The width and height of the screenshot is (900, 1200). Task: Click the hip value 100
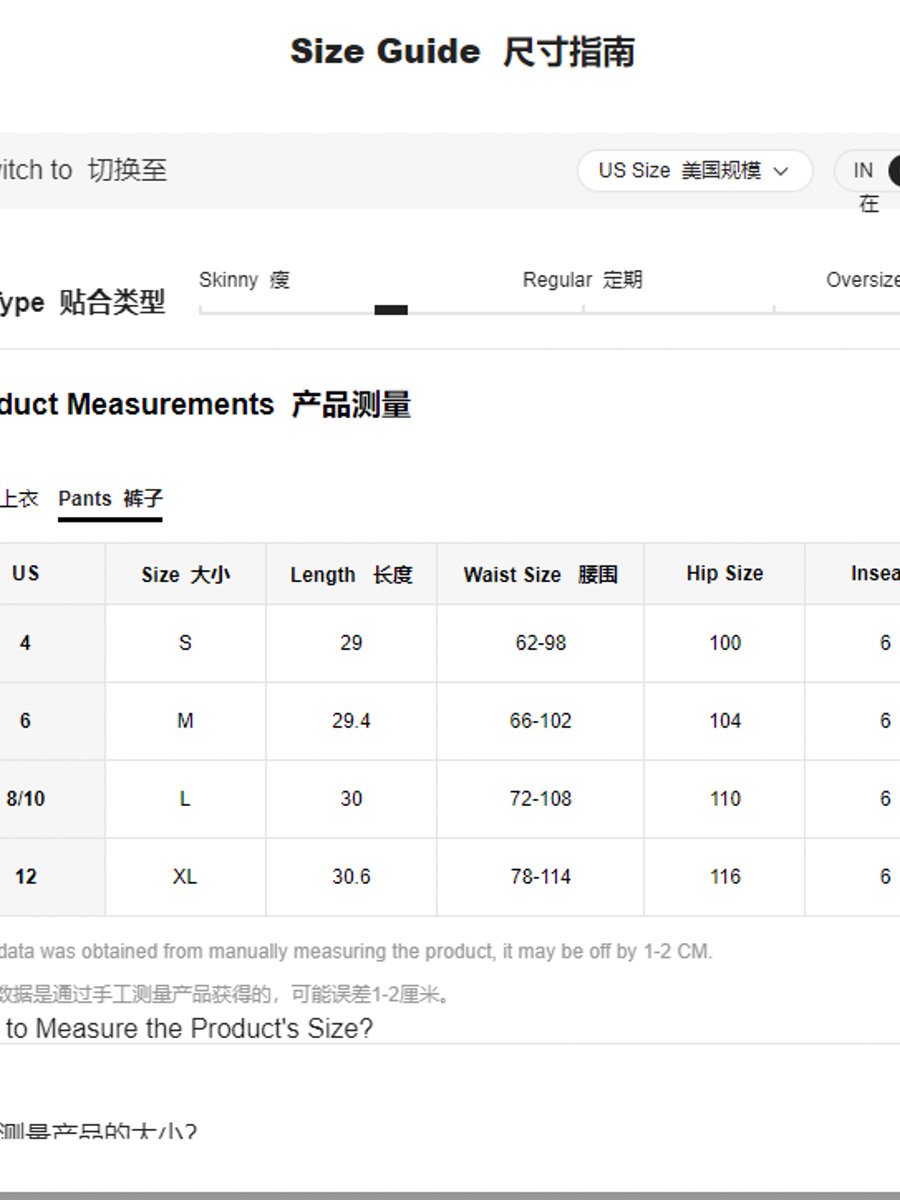click(725, 643)
